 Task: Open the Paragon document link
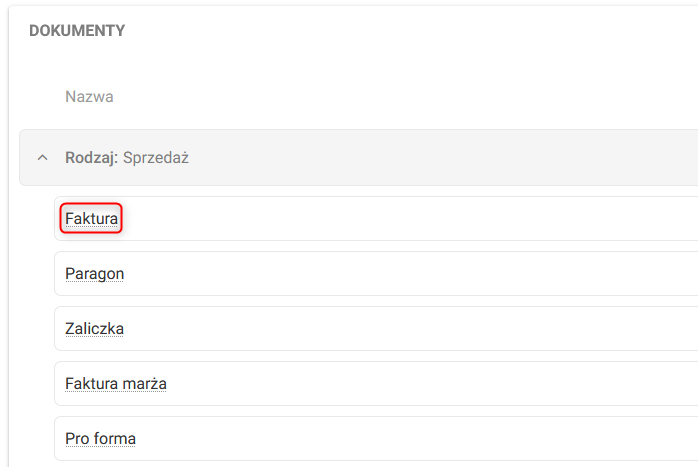[x=94, y=273]
